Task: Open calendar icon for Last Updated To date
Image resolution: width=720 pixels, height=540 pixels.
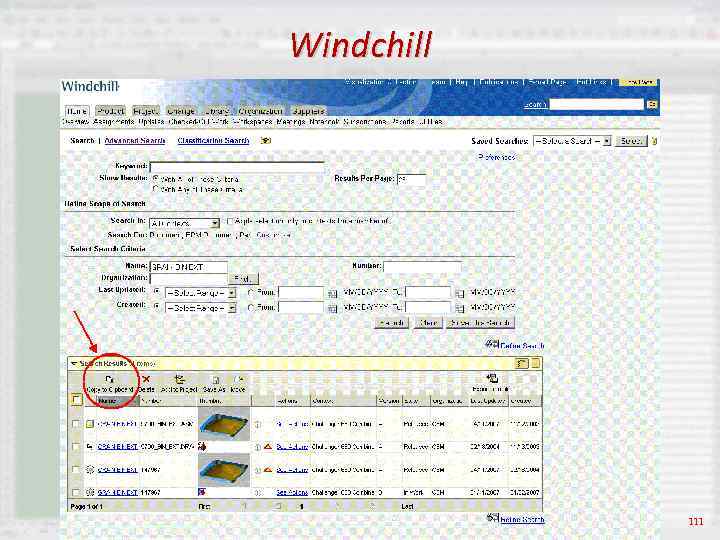Action: point(459,293)
